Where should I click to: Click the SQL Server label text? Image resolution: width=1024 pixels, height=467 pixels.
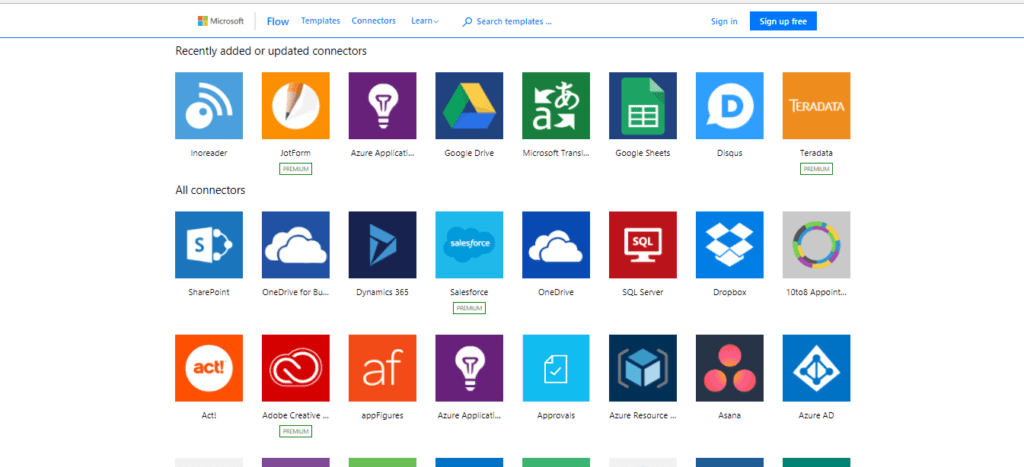[643, 293]
